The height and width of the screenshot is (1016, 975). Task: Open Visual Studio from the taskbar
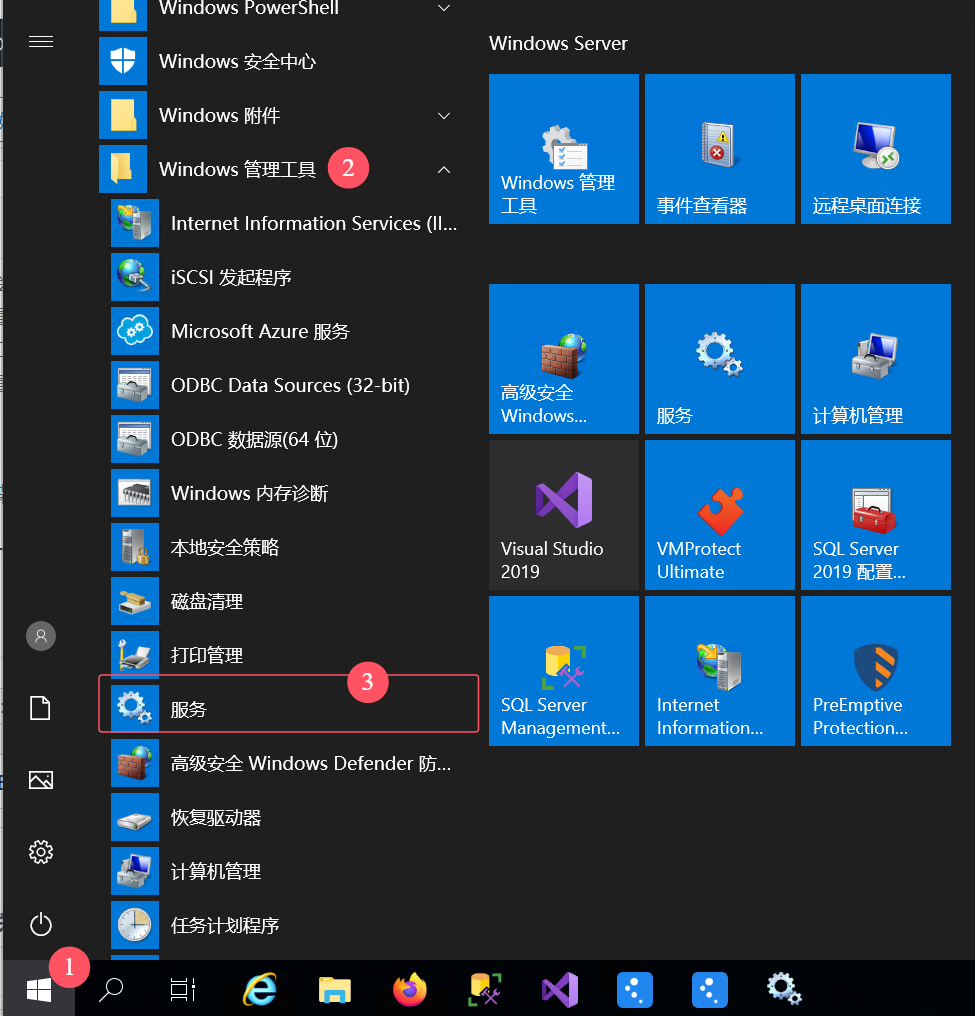(560, 989)
